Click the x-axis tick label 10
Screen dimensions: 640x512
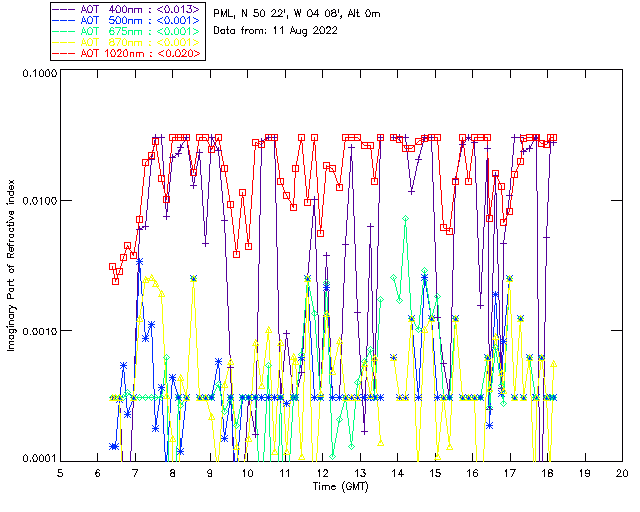(247, 472)
